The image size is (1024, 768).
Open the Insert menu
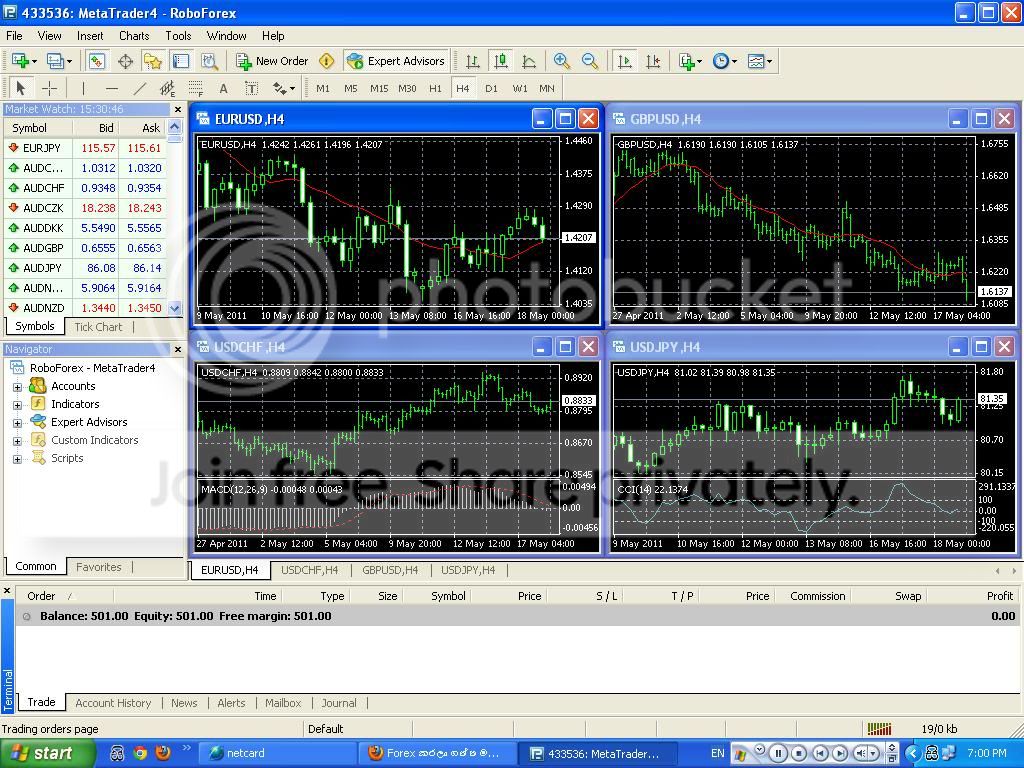click(90, 36)
